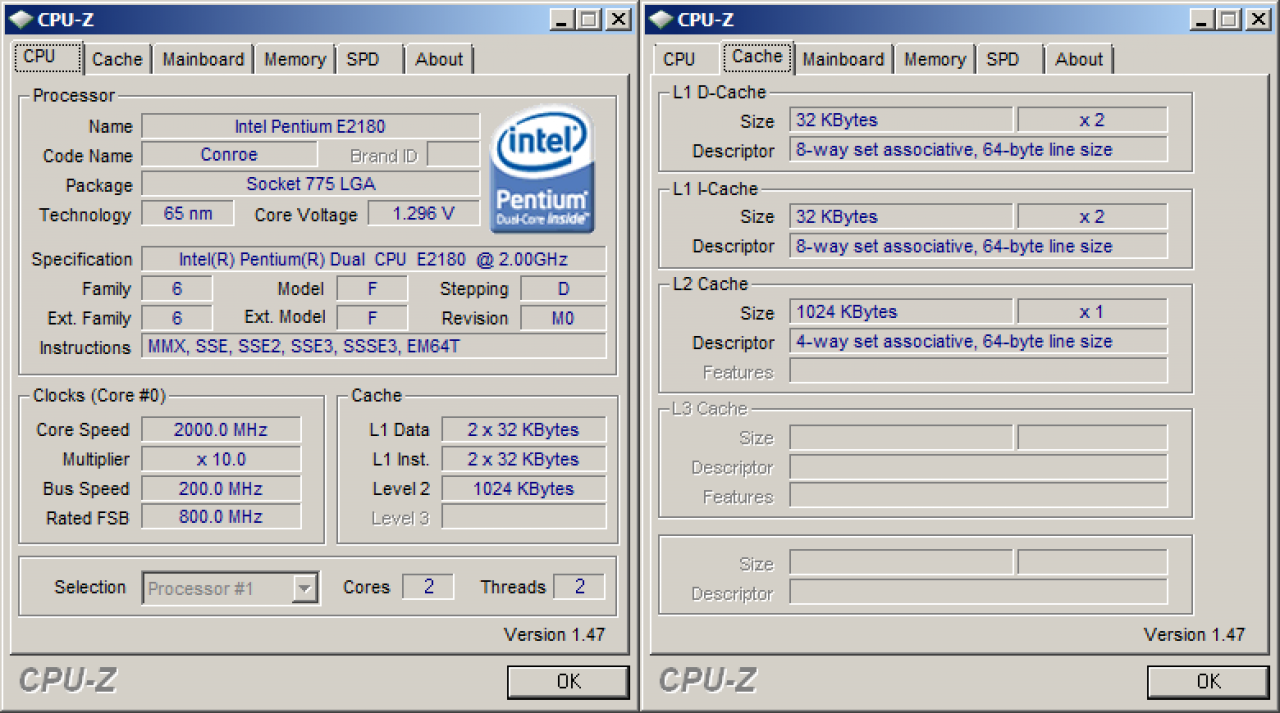The image size is (1280, 713).
Task: Click the Instructions field listing MMX, SSE
Action: click(x=373, y=346)
